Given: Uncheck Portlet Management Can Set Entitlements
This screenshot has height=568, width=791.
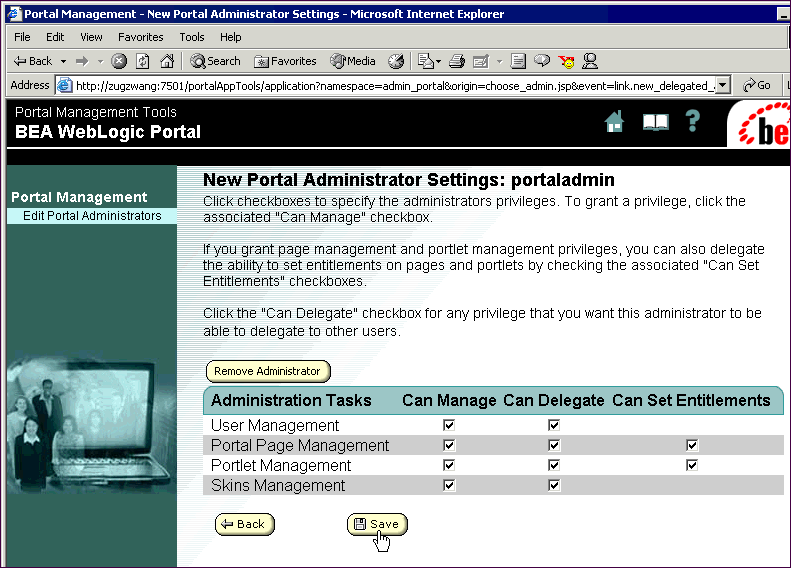Looking at the screenshot, I should pos(692,465).
